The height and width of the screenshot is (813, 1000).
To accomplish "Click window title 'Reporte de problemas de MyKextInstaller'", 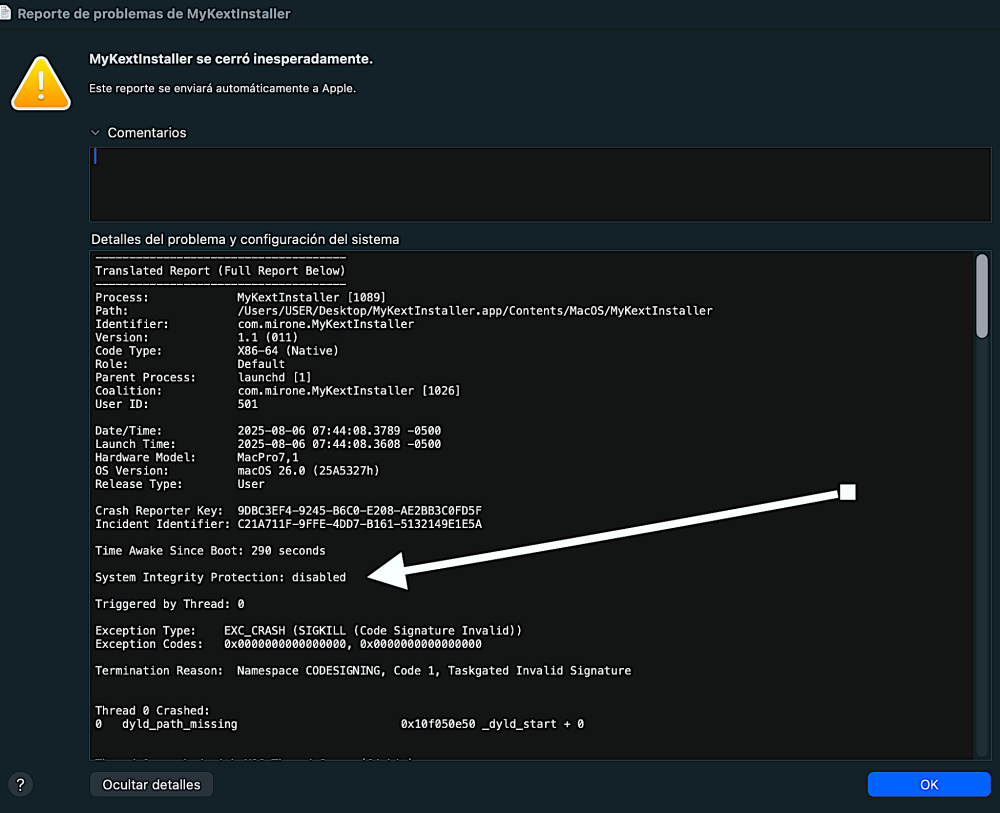I will pos(154,13).
